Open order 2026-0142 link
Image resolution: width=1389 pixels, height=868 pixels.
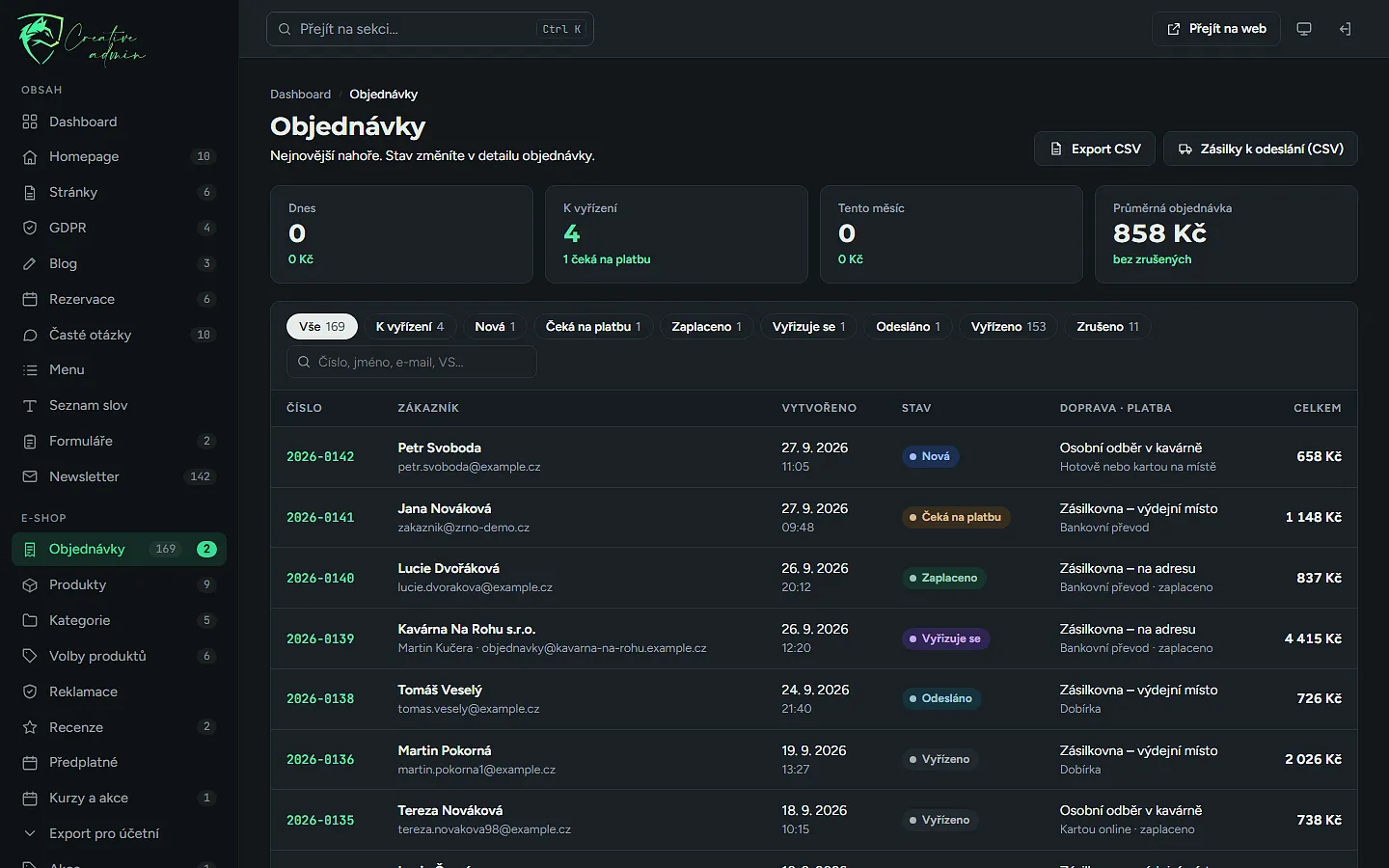(x=320, y=457)
